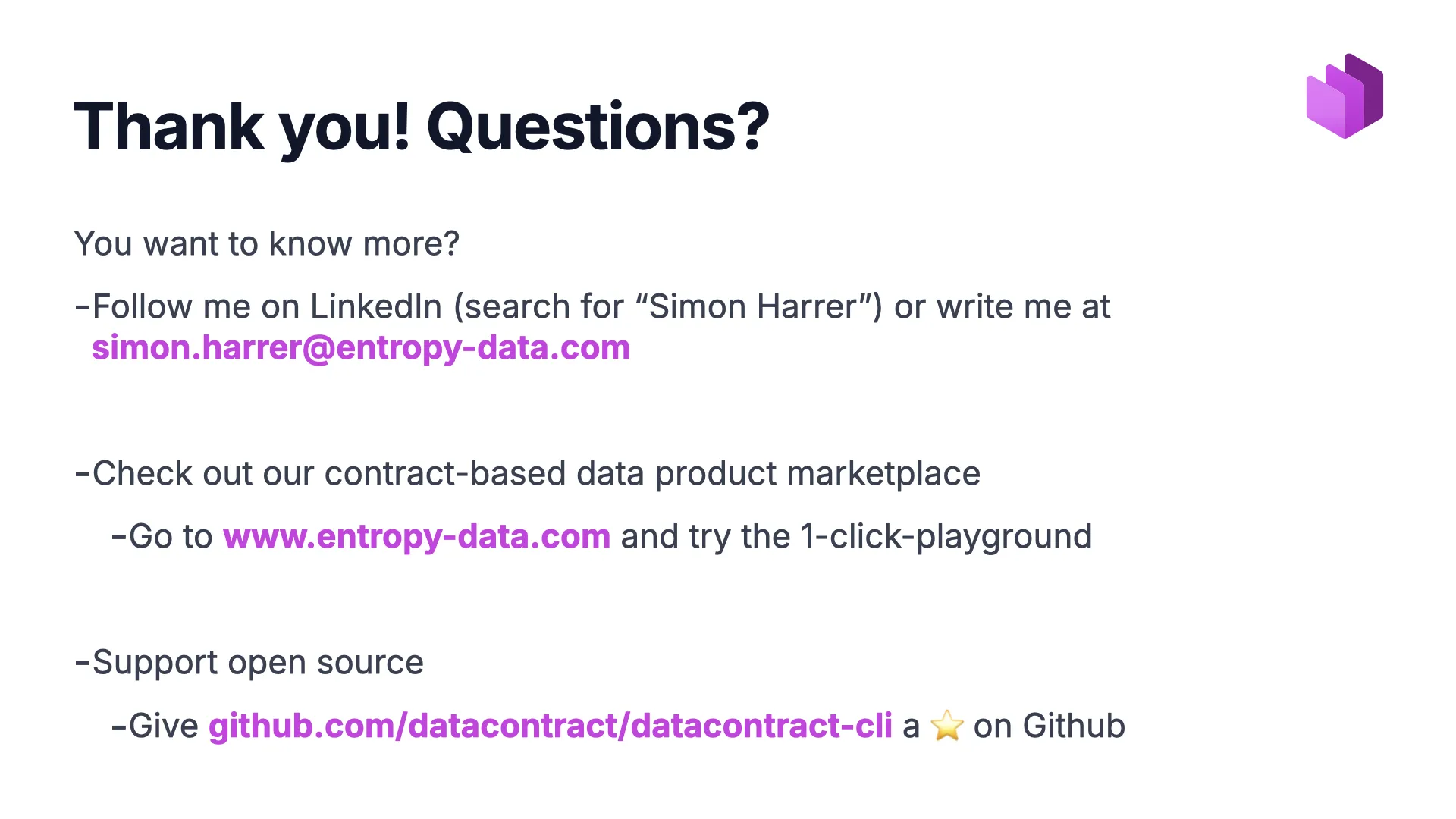Open the simon.harrer@entropy-data.com email link

361,348
